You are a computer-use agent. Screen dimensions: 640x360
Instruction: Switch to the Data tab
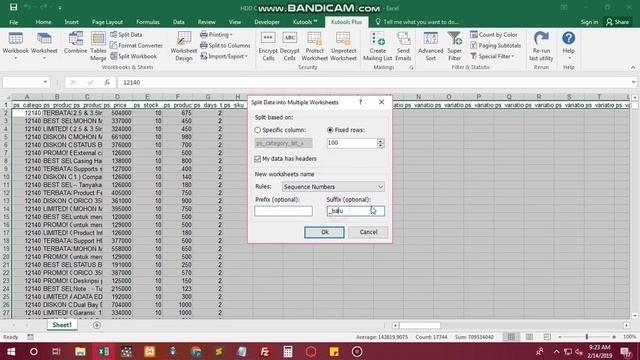[178, 22]
